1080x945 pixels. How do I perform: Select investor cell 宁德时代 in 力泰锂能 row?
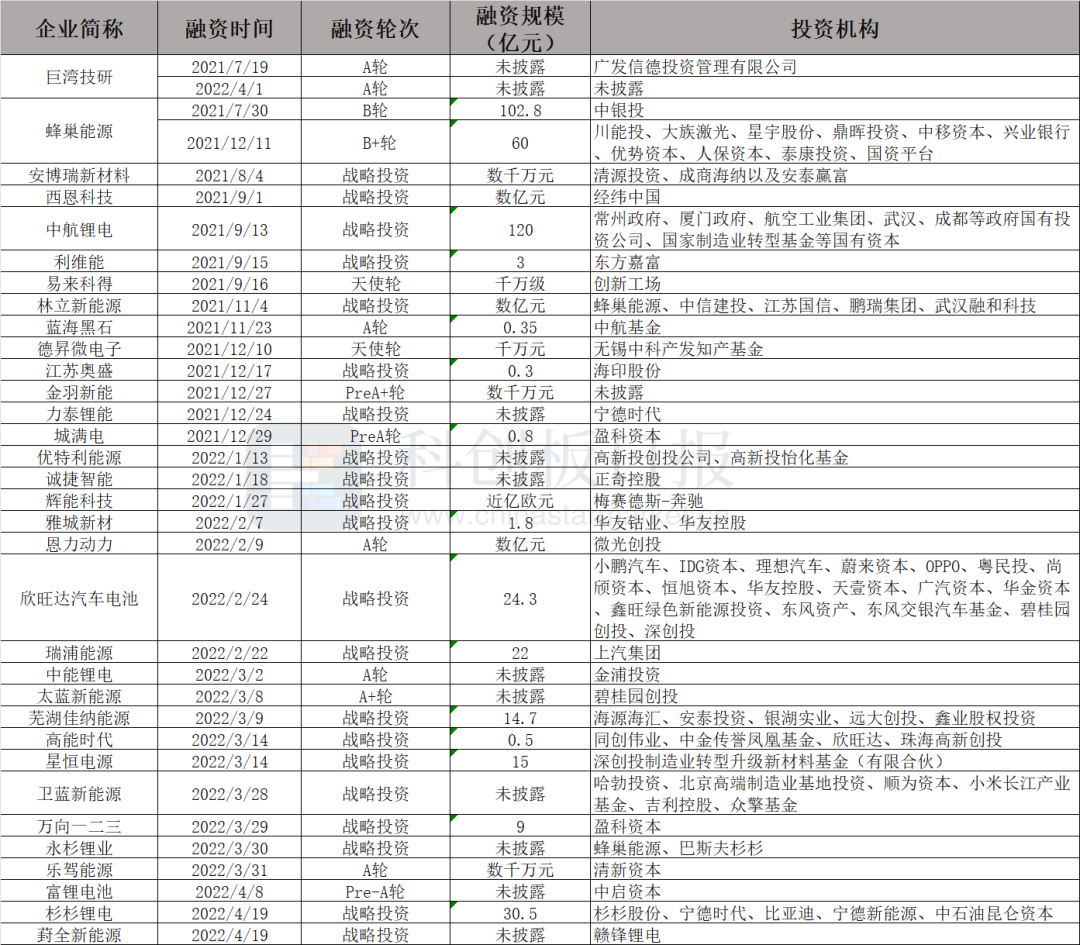click(x=835, y=414)
